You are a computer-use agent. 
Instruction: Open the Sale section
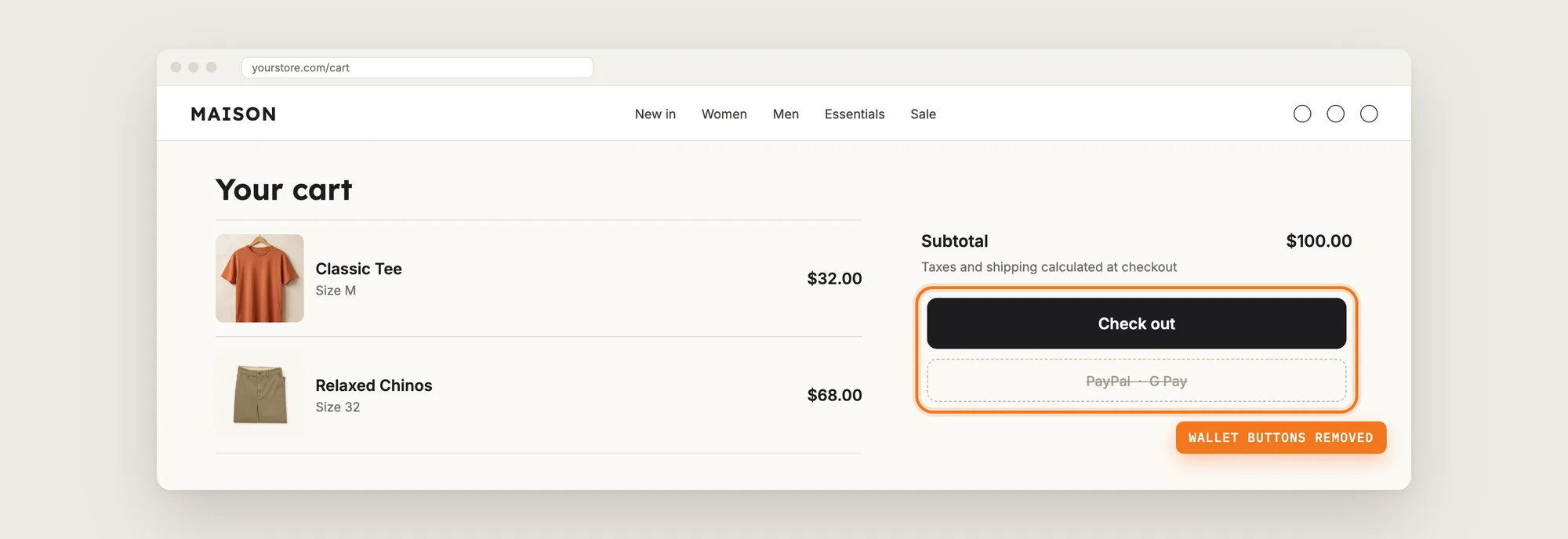[x=923, y=114]
